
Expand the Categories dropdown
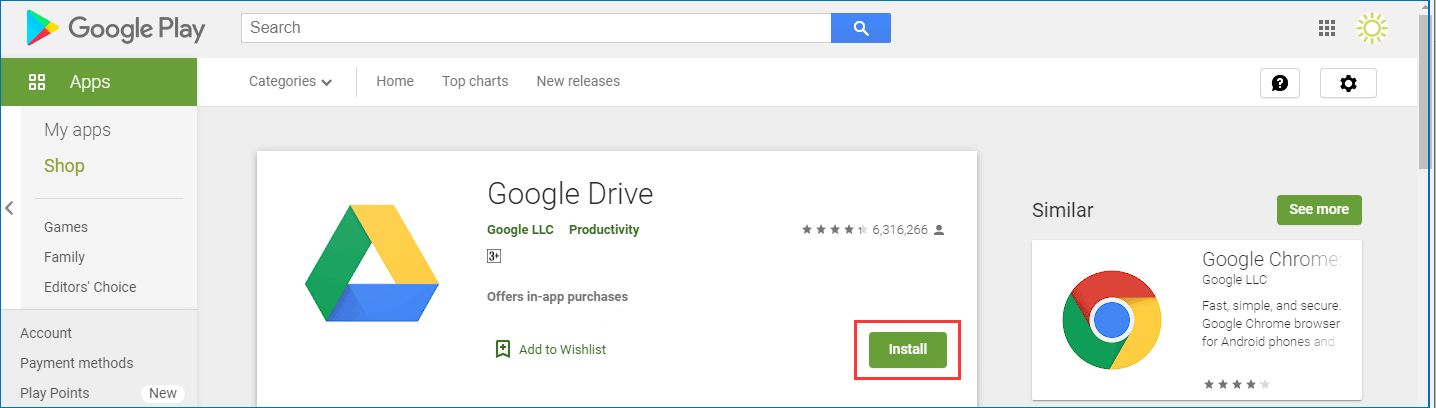[x=291, y=81]
